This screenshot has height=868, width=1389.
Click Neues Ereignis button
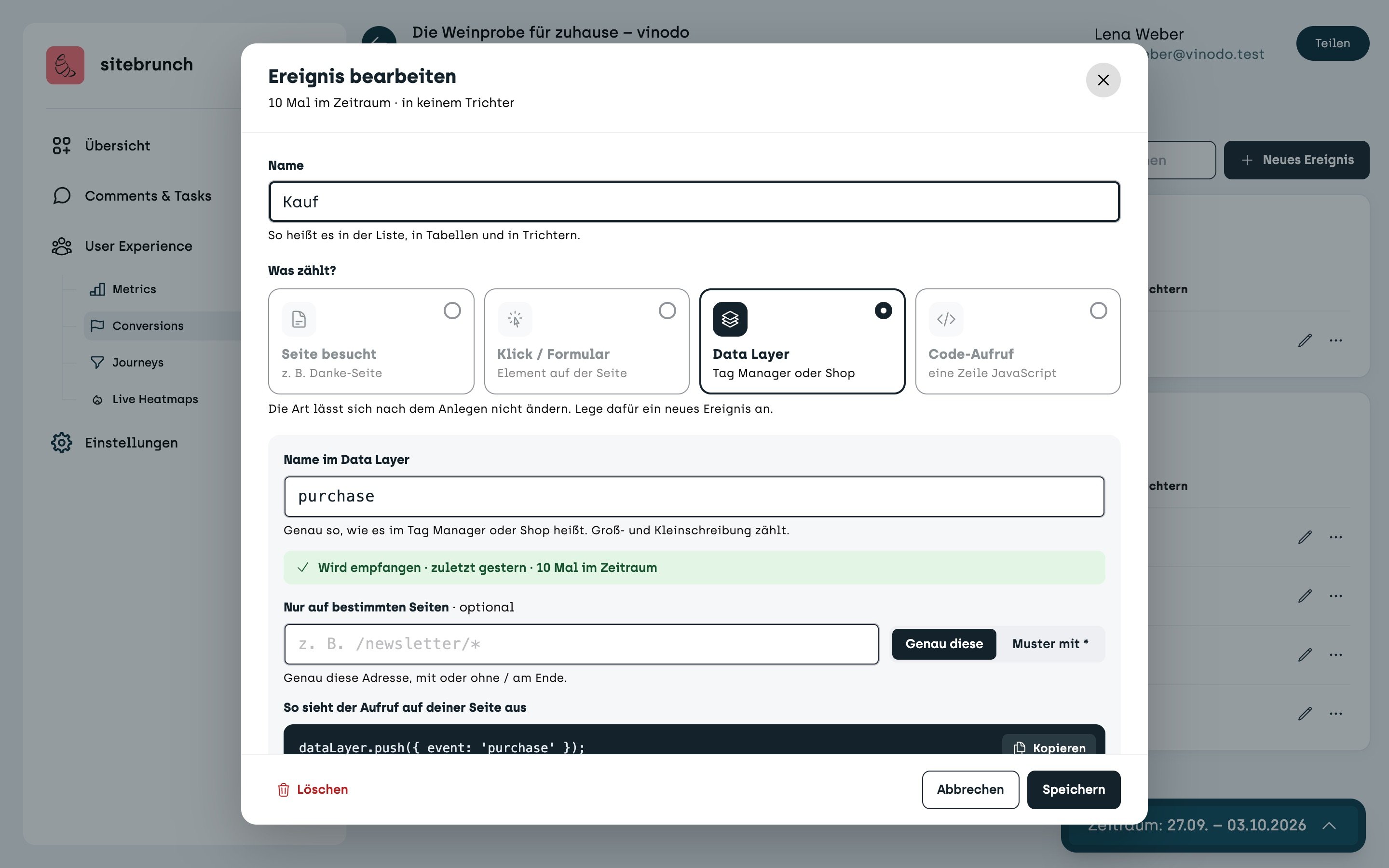pos(1296,160)
